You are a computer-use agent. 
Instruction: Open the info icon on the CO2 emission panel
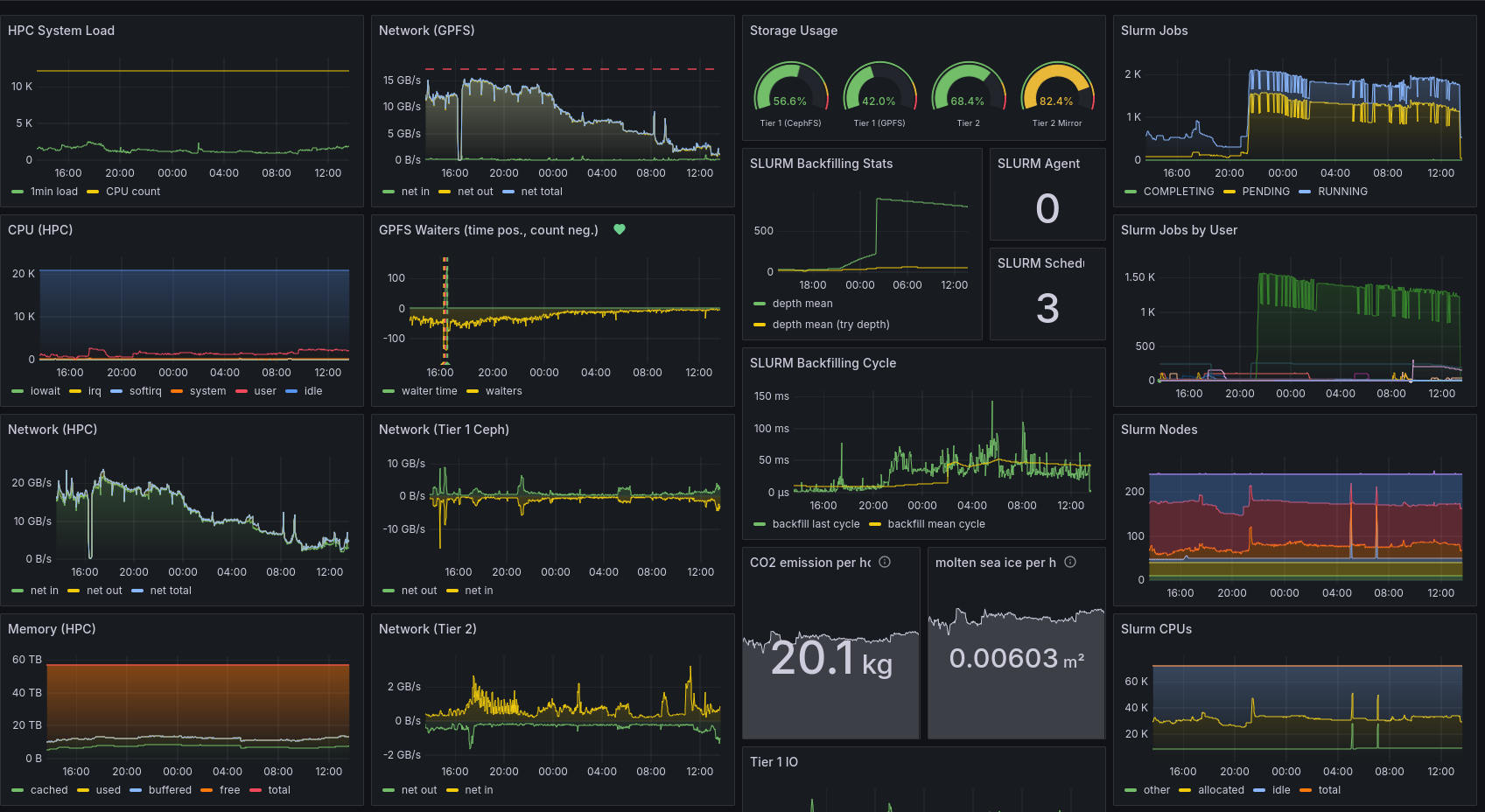pos(885,562)
